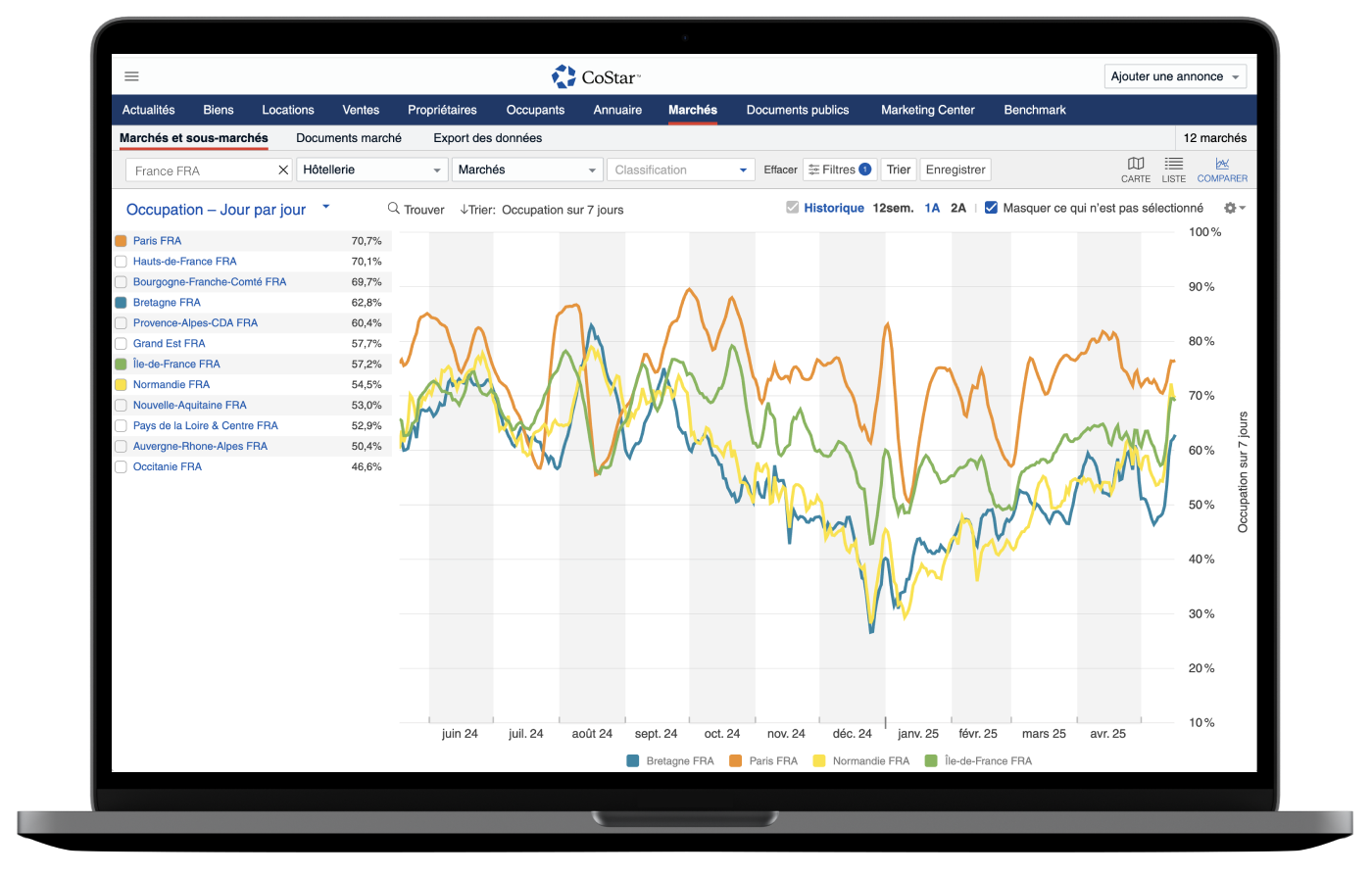Select the 2A time range
The height and width of the screenshot is (876, 1372).
coord(957,208)
